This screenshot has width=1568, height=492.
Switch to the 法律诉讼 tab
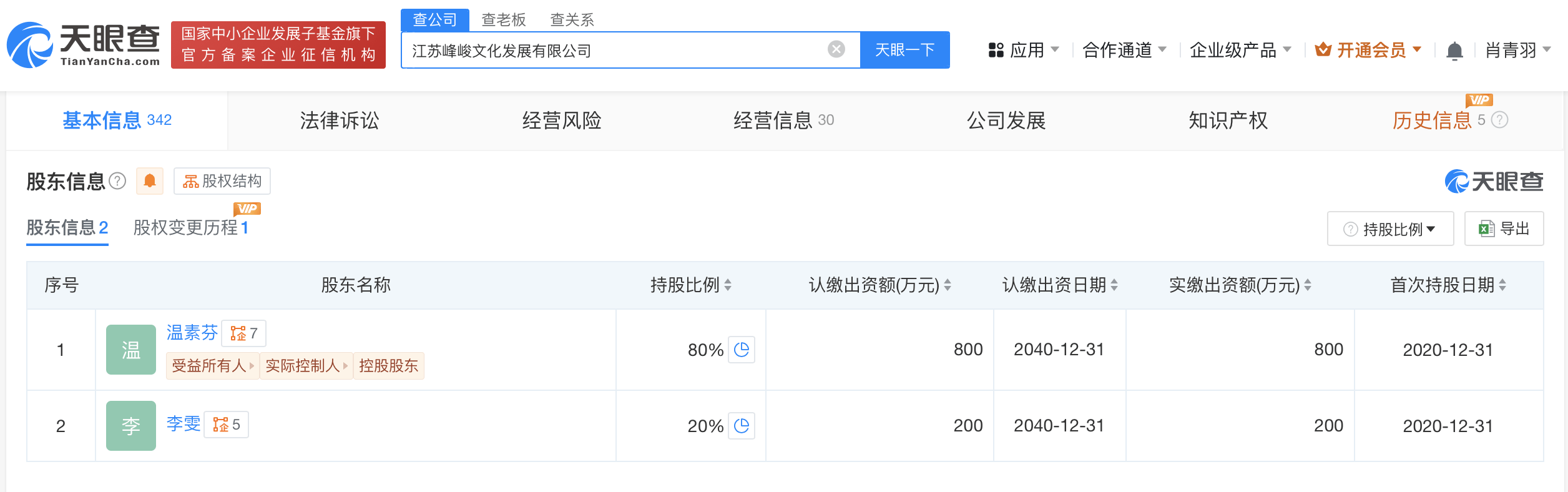pos(340,121)
